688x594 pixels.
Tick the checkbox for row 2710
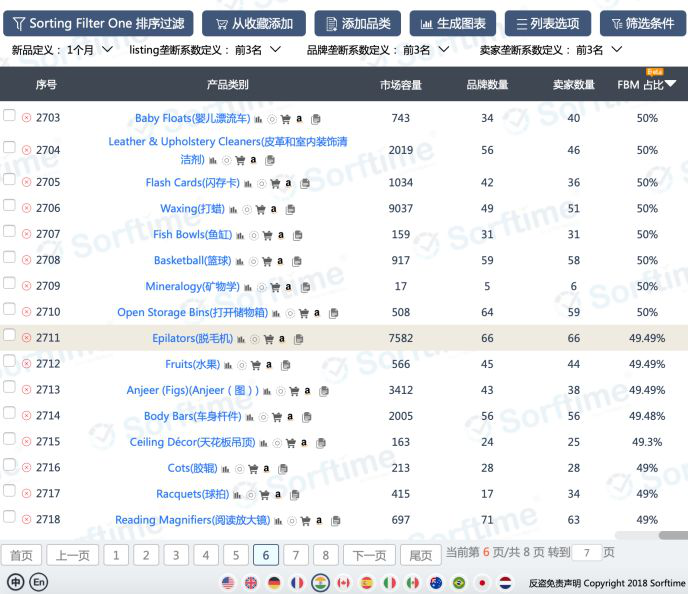[9, 308]
